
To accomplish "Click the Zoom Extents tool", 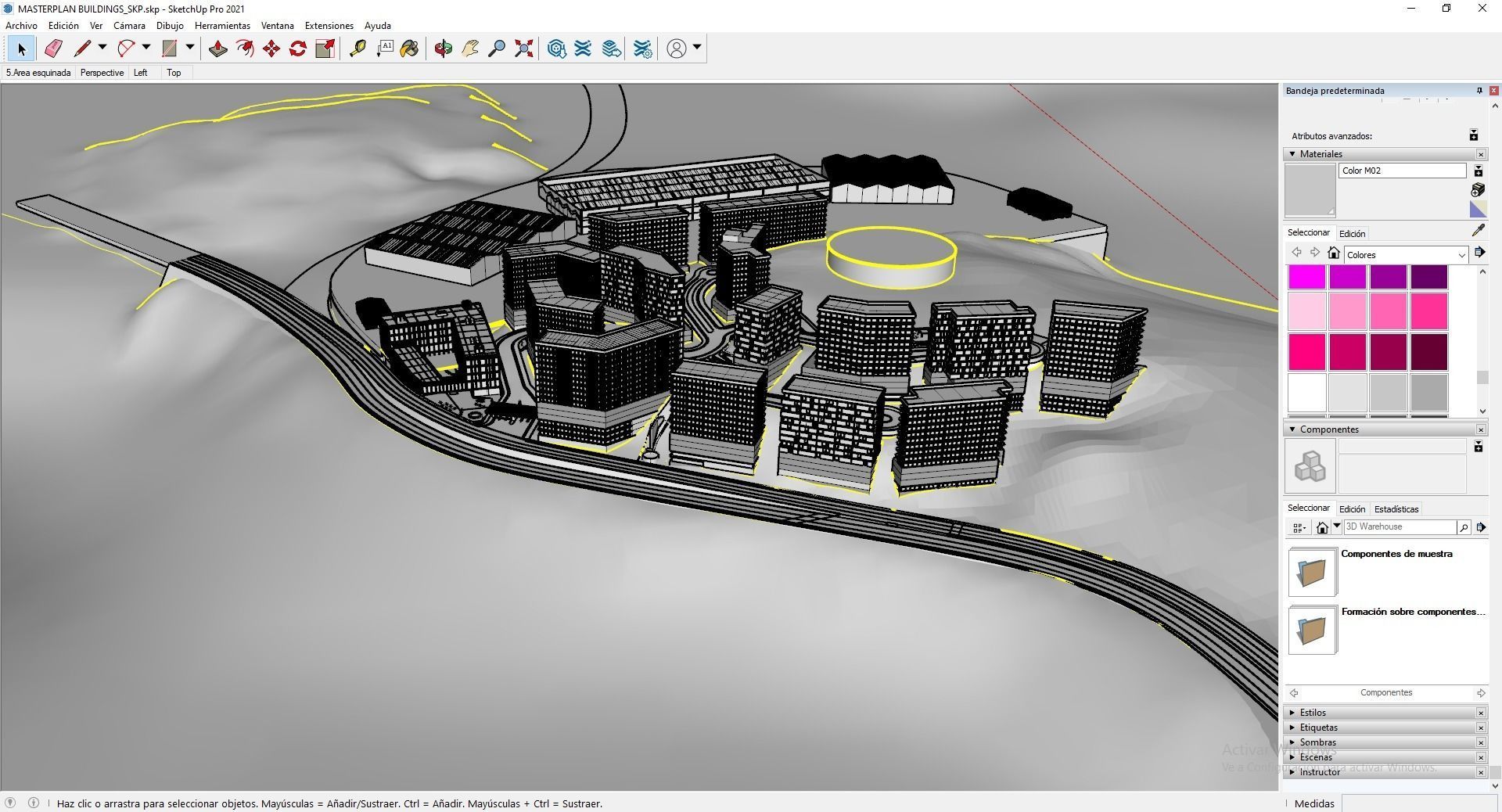I will (524, 49).
